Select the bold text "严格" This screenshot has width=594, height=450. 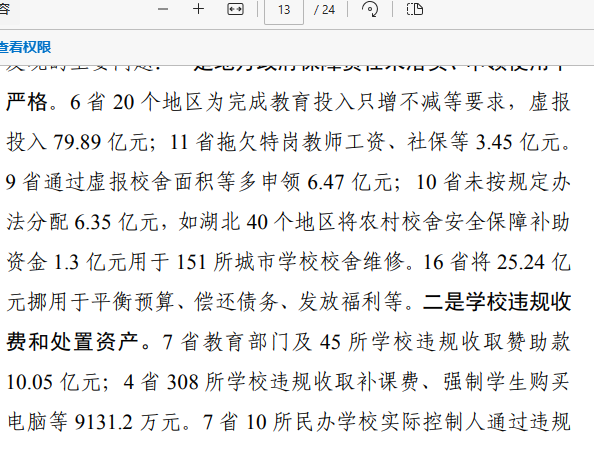coord(27,102)
